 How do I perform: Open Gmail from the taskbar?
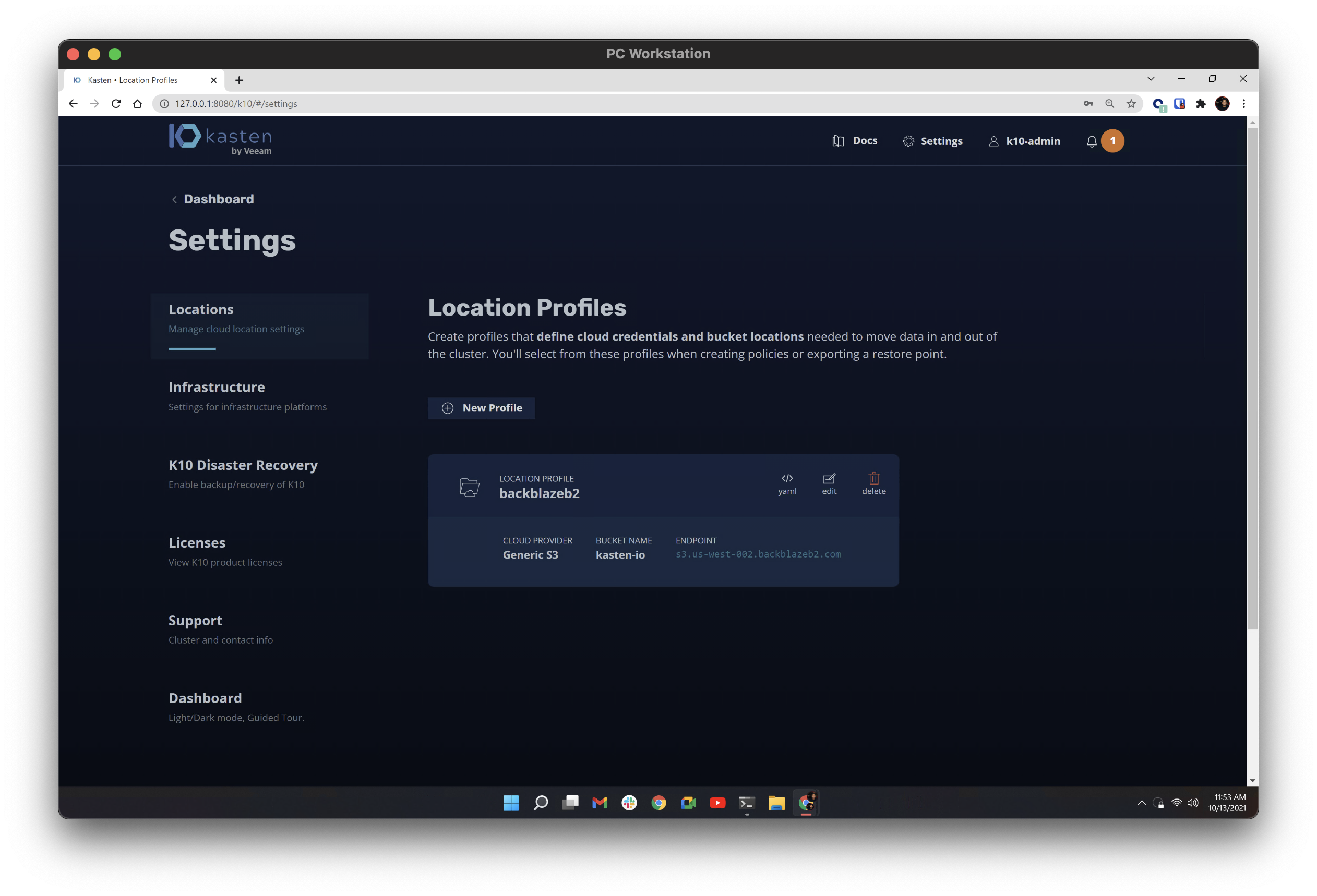coord(600,803)
